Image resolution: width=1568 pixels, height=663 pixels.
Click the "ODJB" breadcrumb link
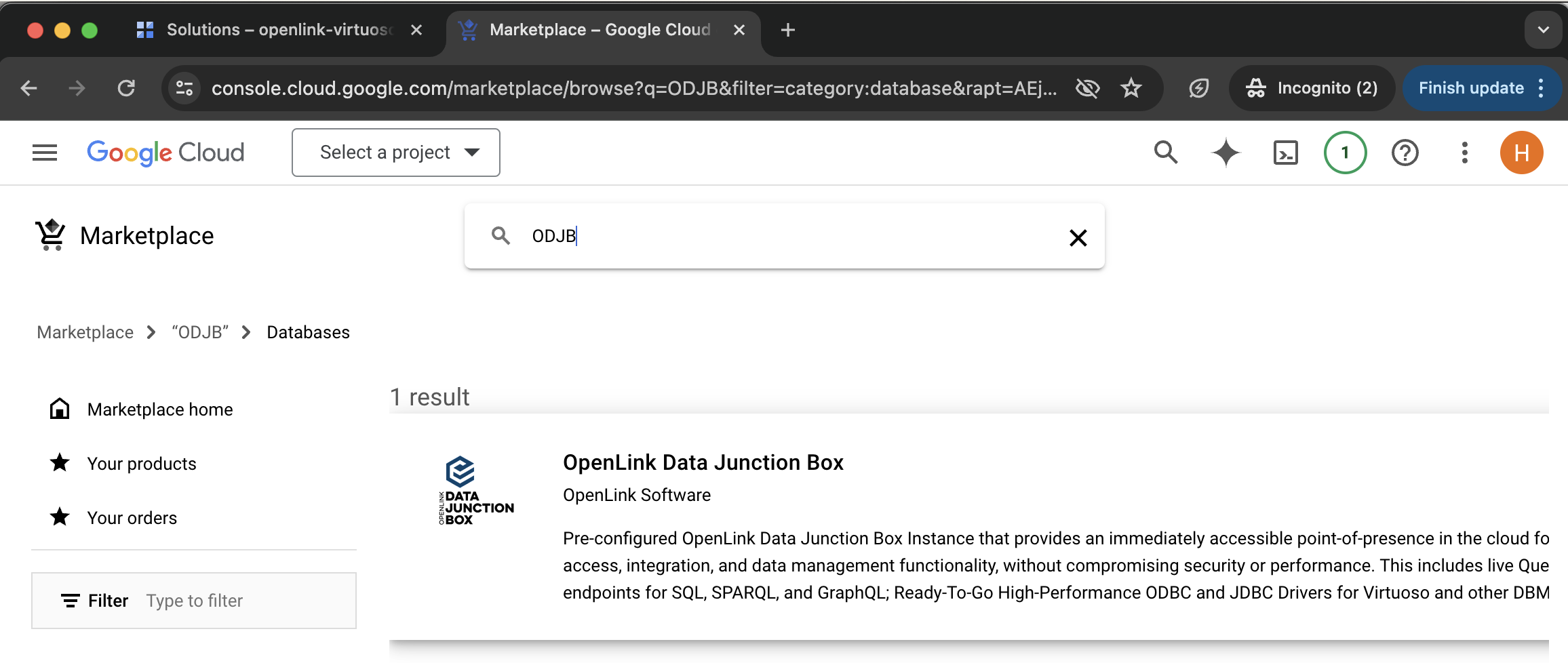click(x=200, y=332)
